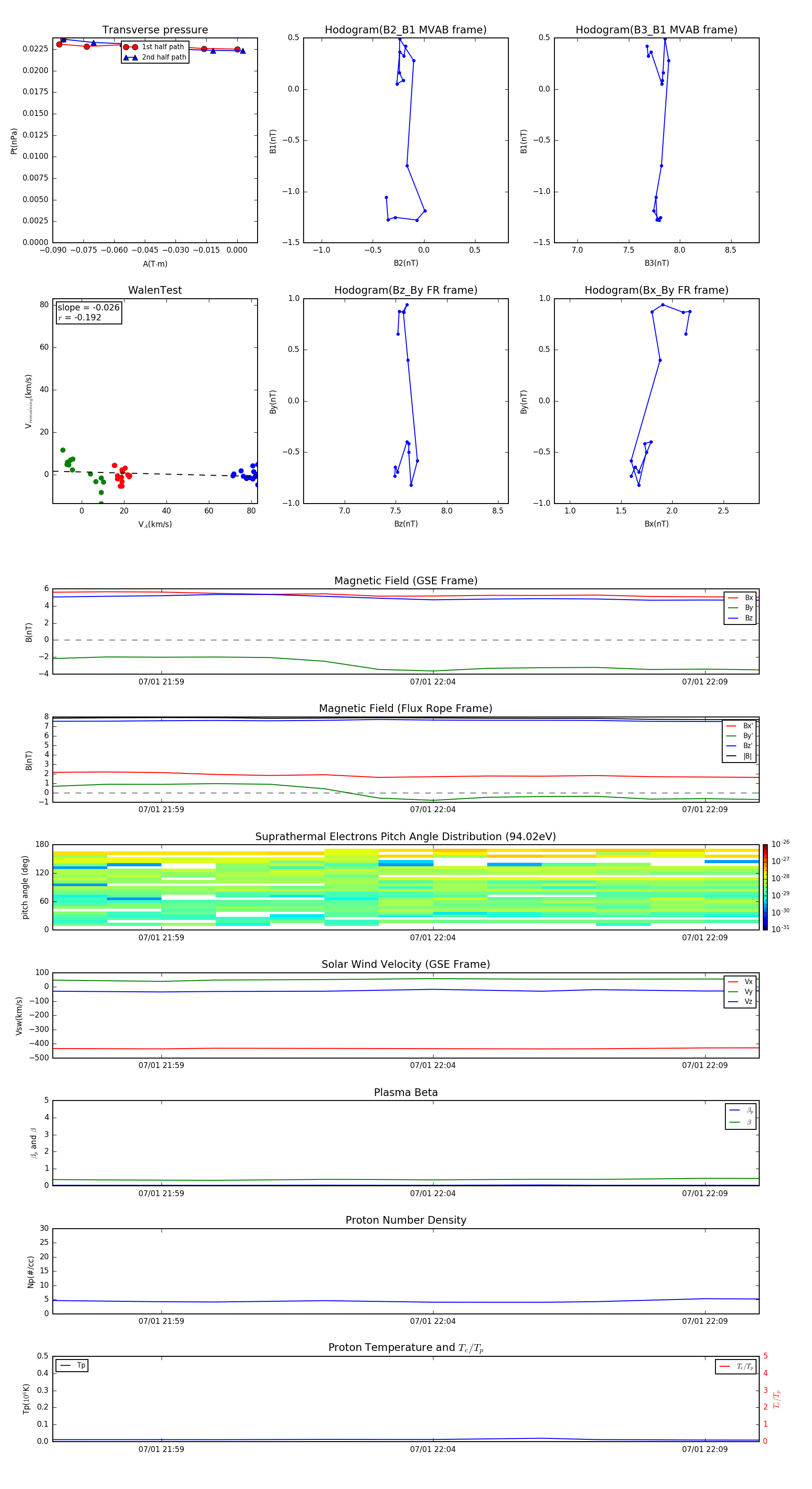Click the |B| legend entry in Flux Rope plot
This screenshot has width=812, height=1489.
tap(739, 756)
